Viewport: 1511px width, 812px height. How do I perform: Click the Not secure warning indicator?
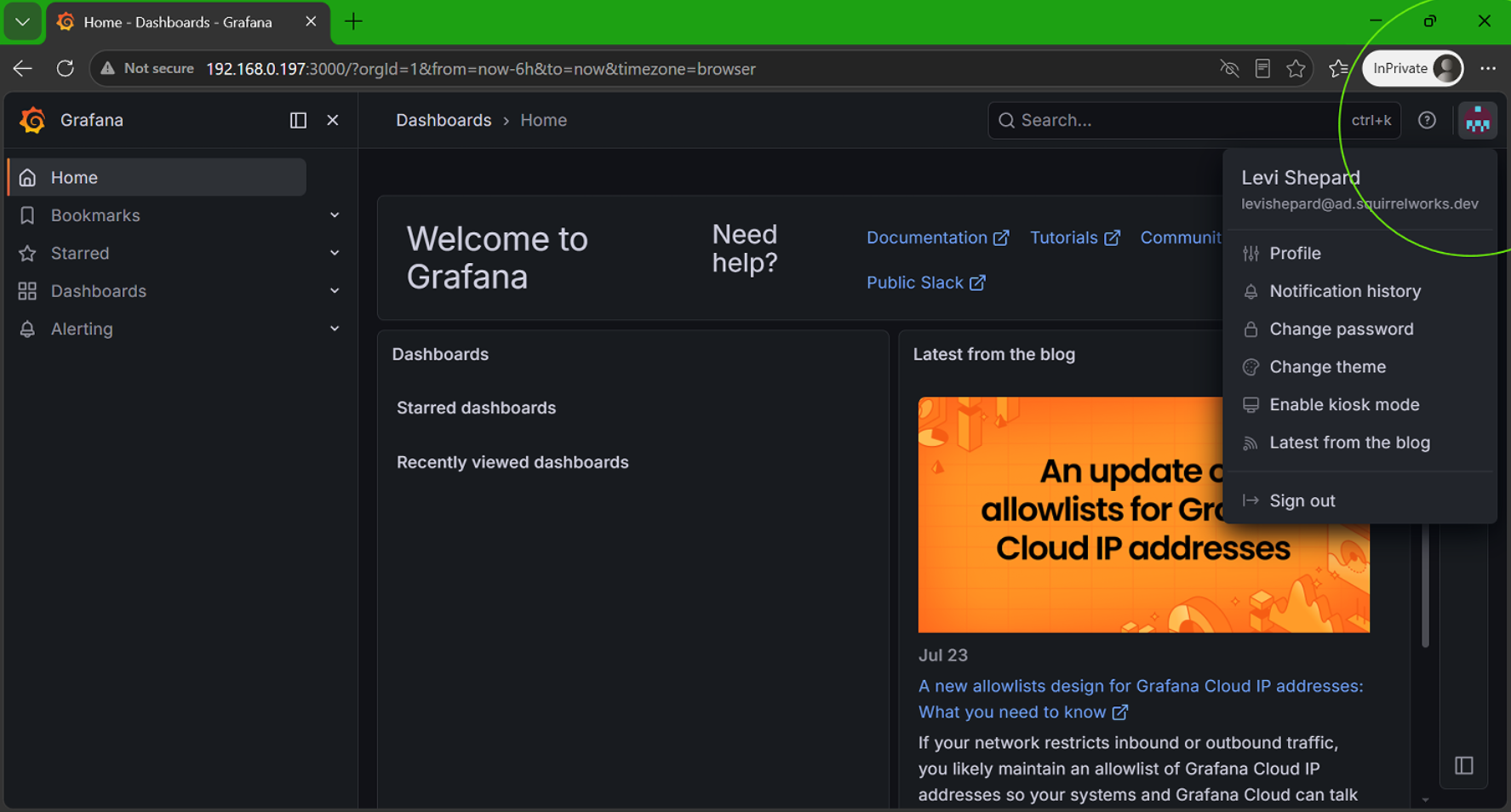click(147, 69)
